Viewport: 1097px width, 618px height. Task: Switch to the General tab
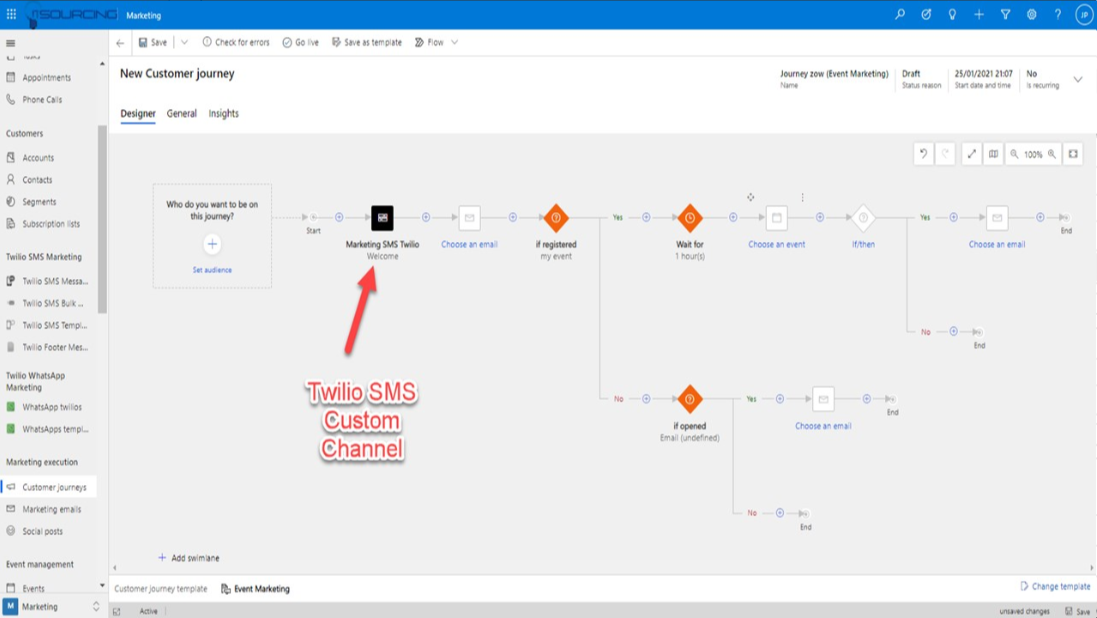click(x=181, y=113)
